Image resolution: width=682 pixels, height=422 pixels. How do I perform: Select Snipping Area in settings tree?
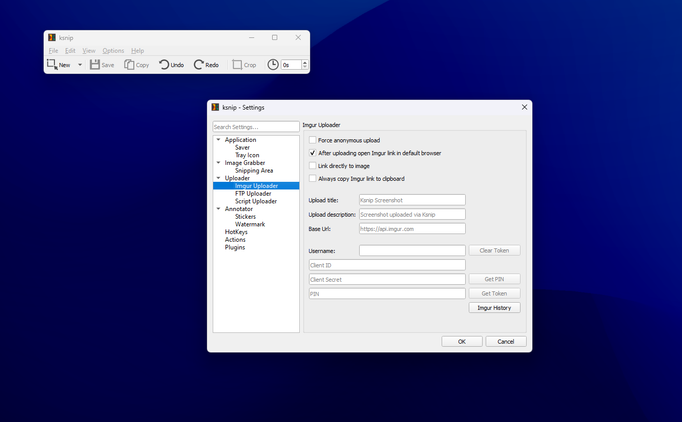point(254,171)
